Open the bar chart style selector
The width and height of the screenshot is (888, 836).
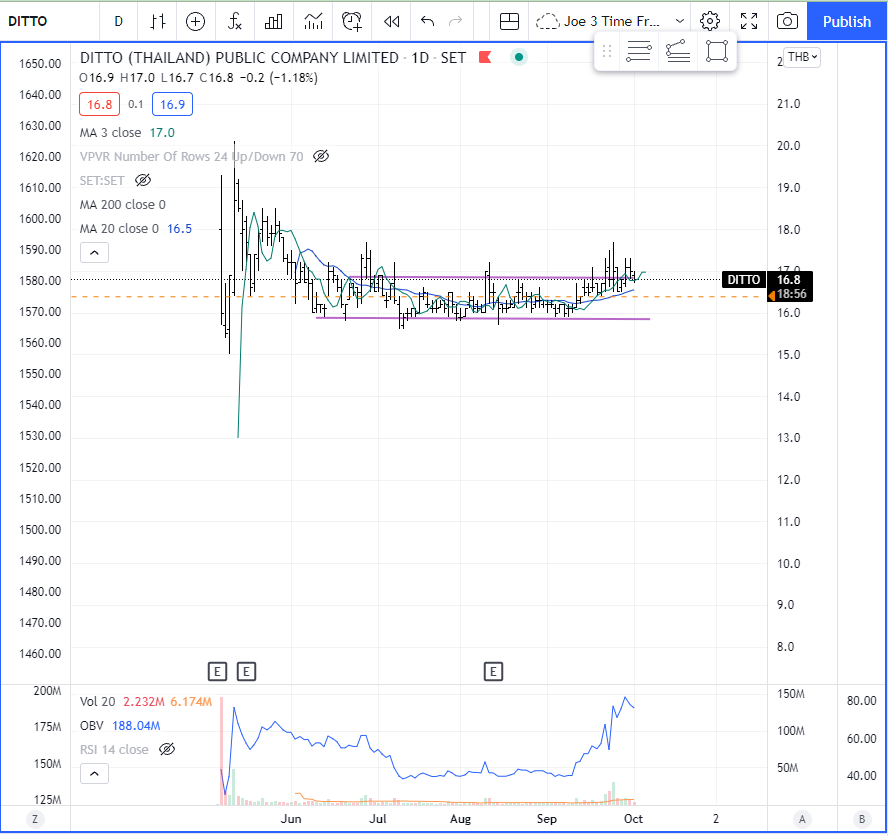click(158, 22)
